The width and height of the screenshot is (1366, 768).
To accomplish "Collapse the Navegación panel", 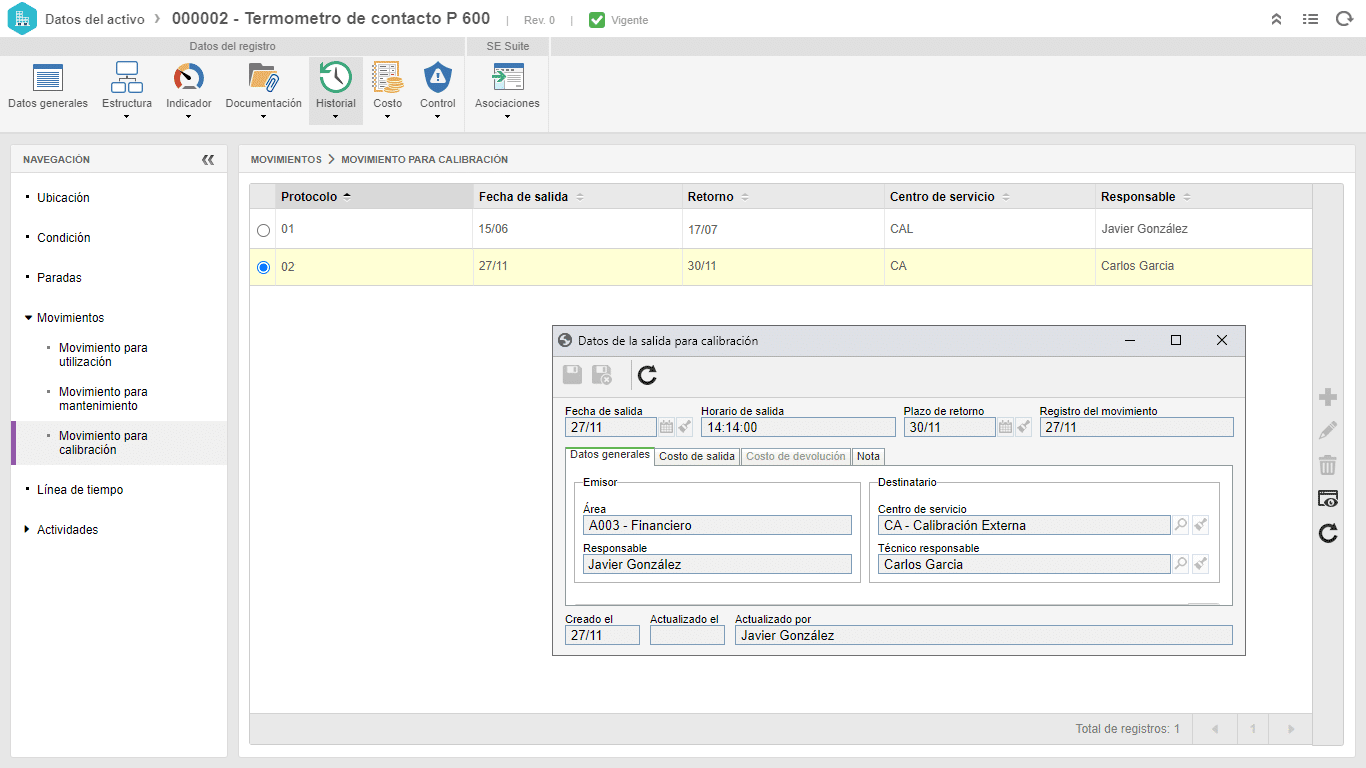I will [x=208, y=159].
